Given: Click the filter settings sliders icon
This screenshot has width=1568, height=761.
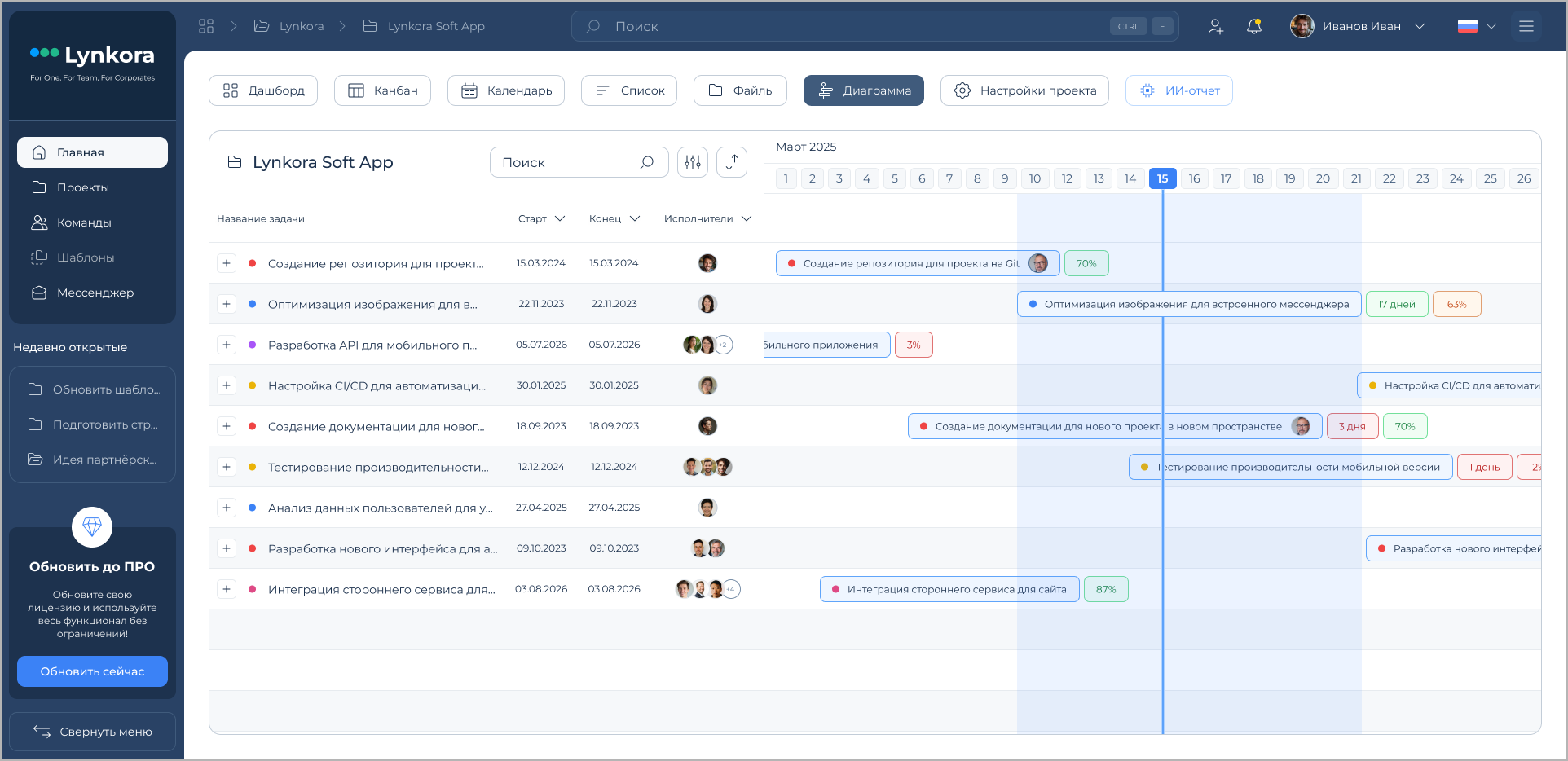Looking at the screenshot, I should click(693, 162).
